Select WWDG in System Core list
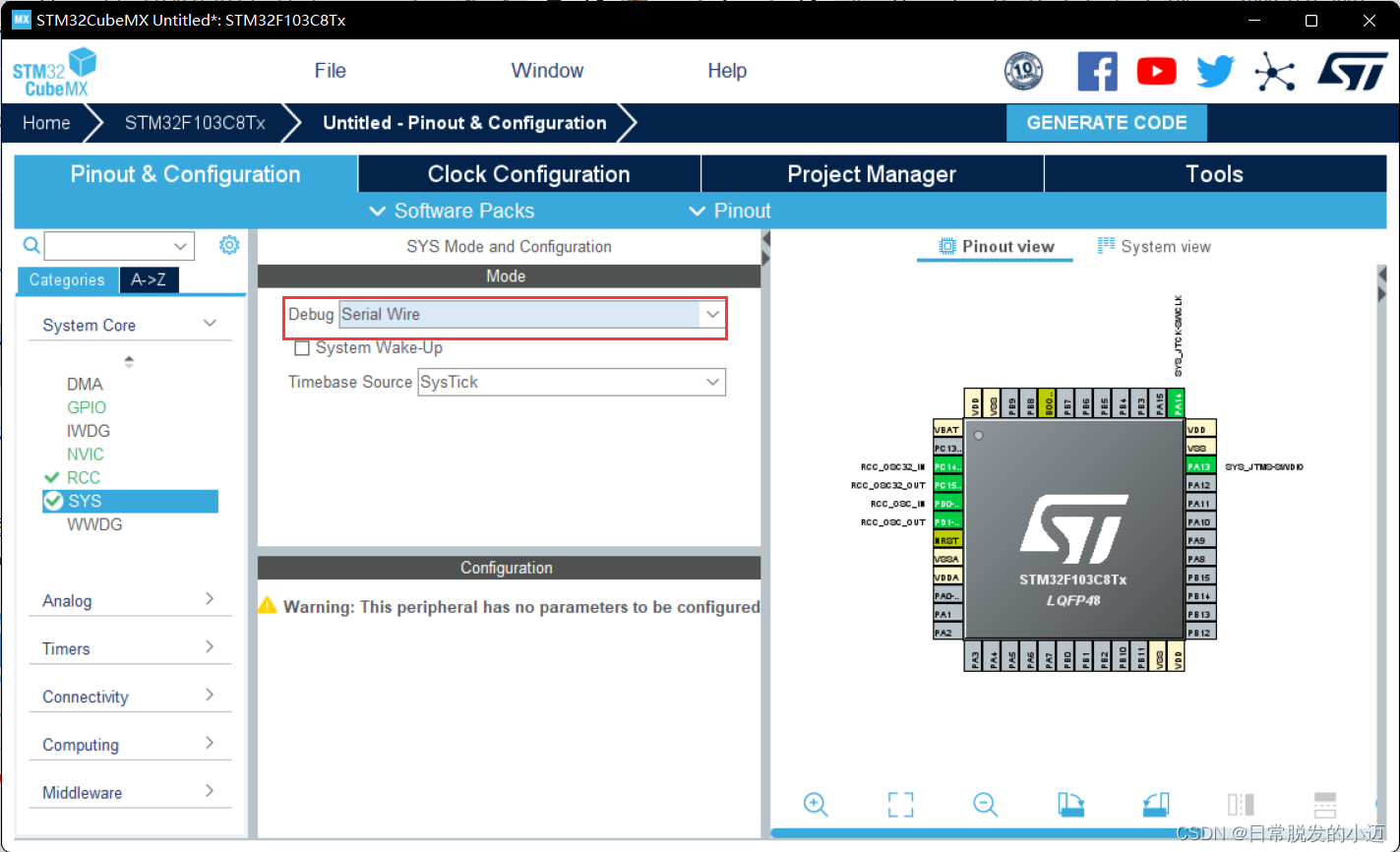1400x852 pixels. (94, 524)
